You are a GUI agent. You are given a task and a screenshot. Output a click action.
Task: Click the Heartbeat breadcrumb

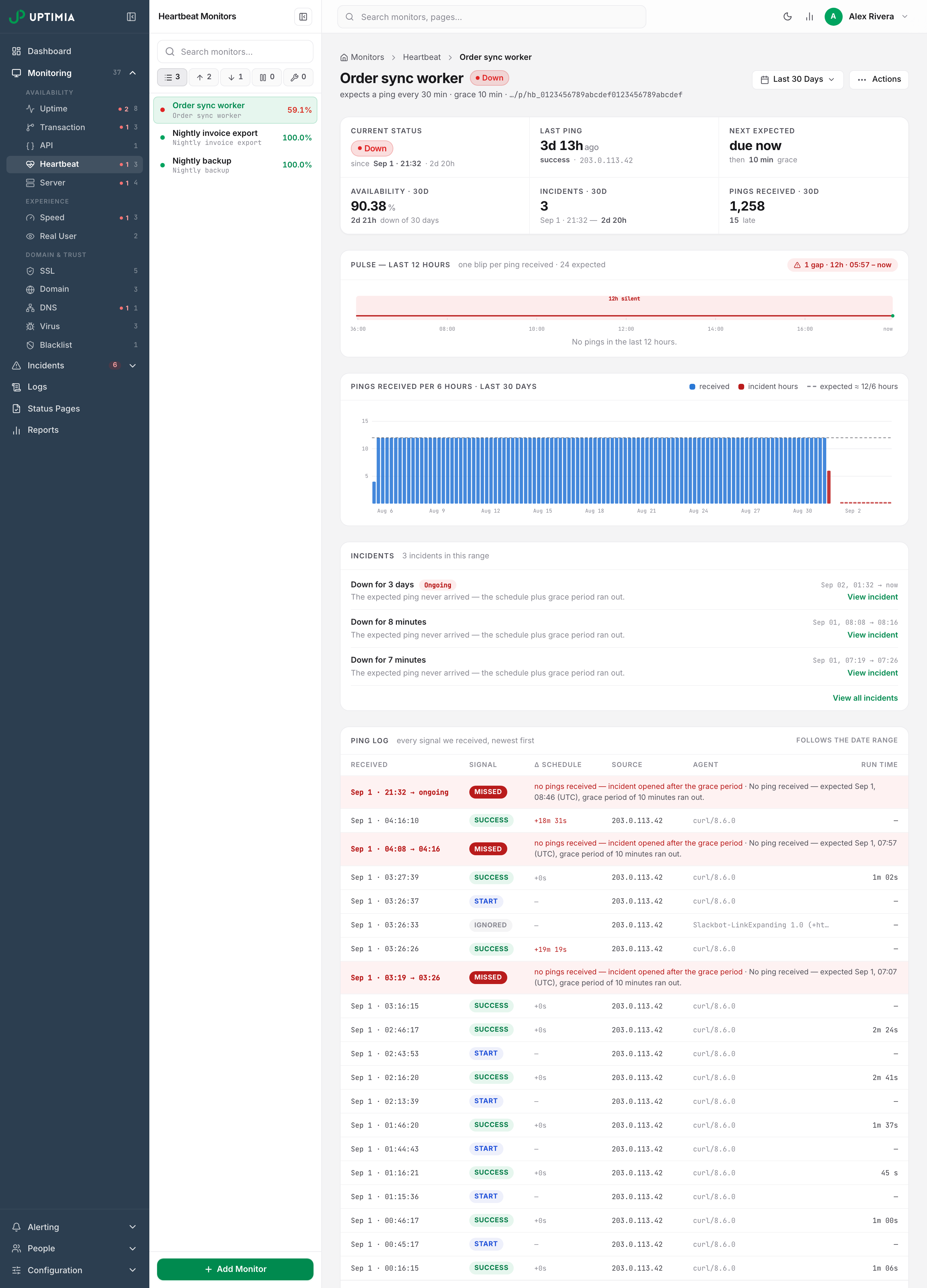click(422, 57)
